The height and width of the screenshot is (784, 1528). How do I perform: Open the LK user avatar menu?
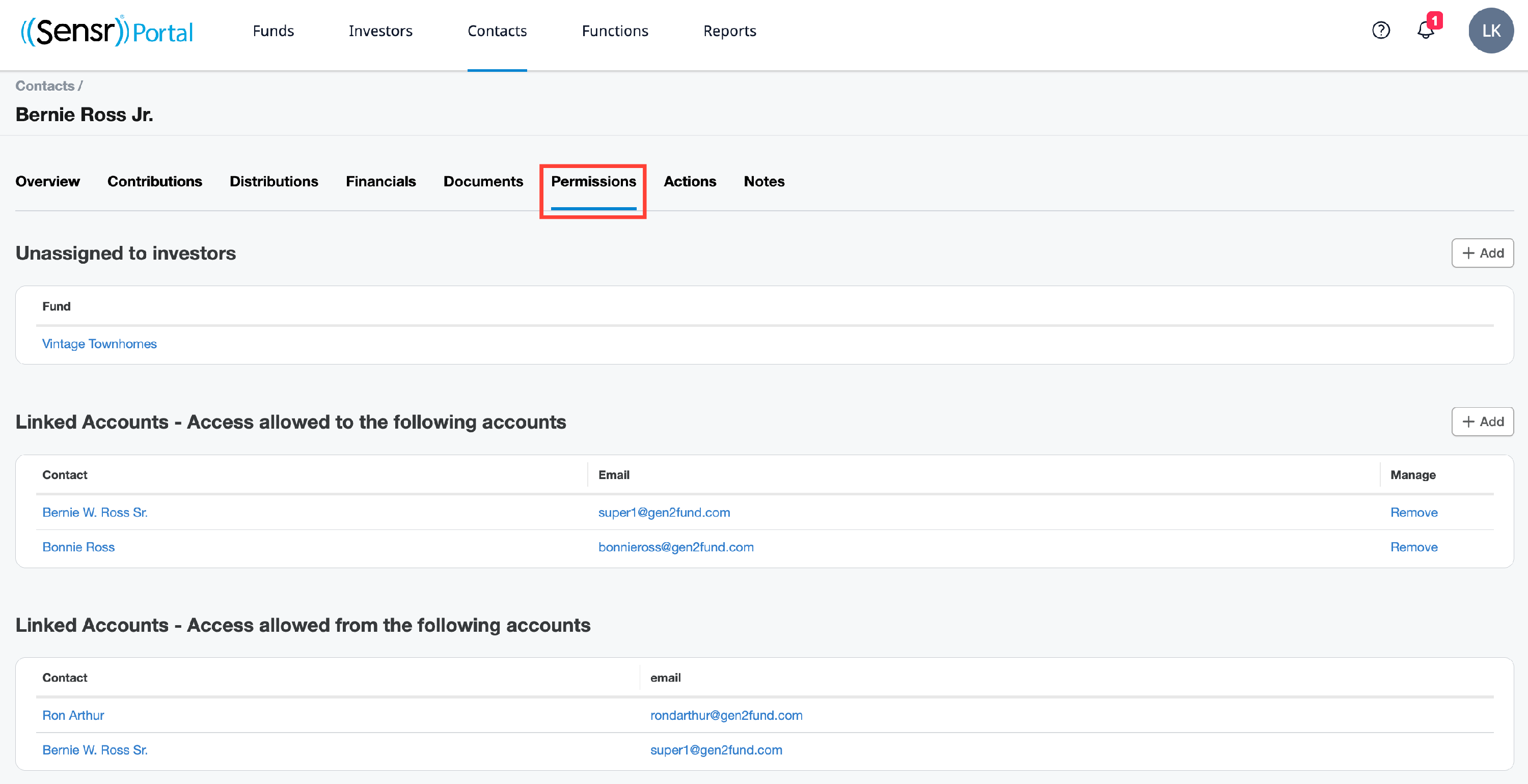pyautogui.click(x=1491, y=30)
